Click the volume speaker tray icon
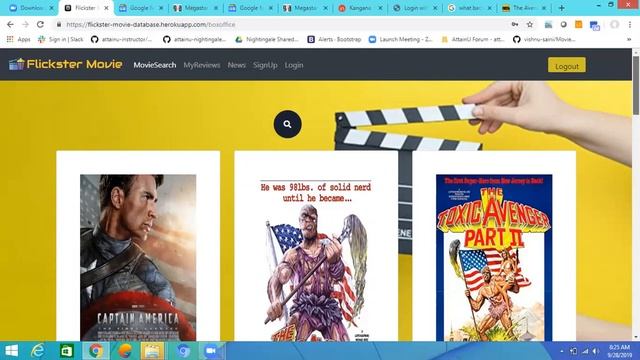Screen dimensions: 640x360 (x=596, y=351)
